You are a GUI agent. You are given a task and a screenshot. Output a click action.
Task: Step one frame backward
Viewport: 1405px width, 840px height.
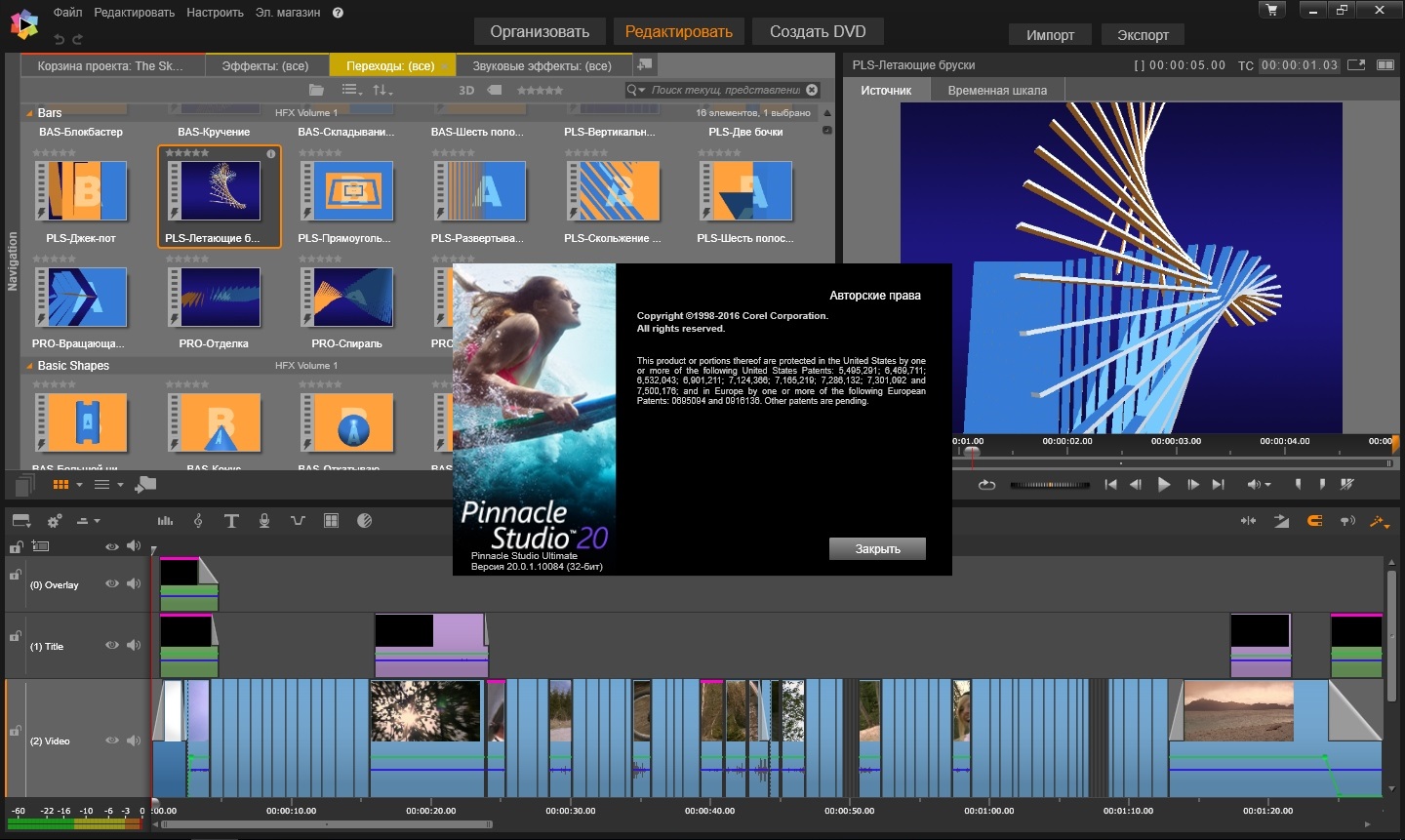click(x=1136, y=484)
